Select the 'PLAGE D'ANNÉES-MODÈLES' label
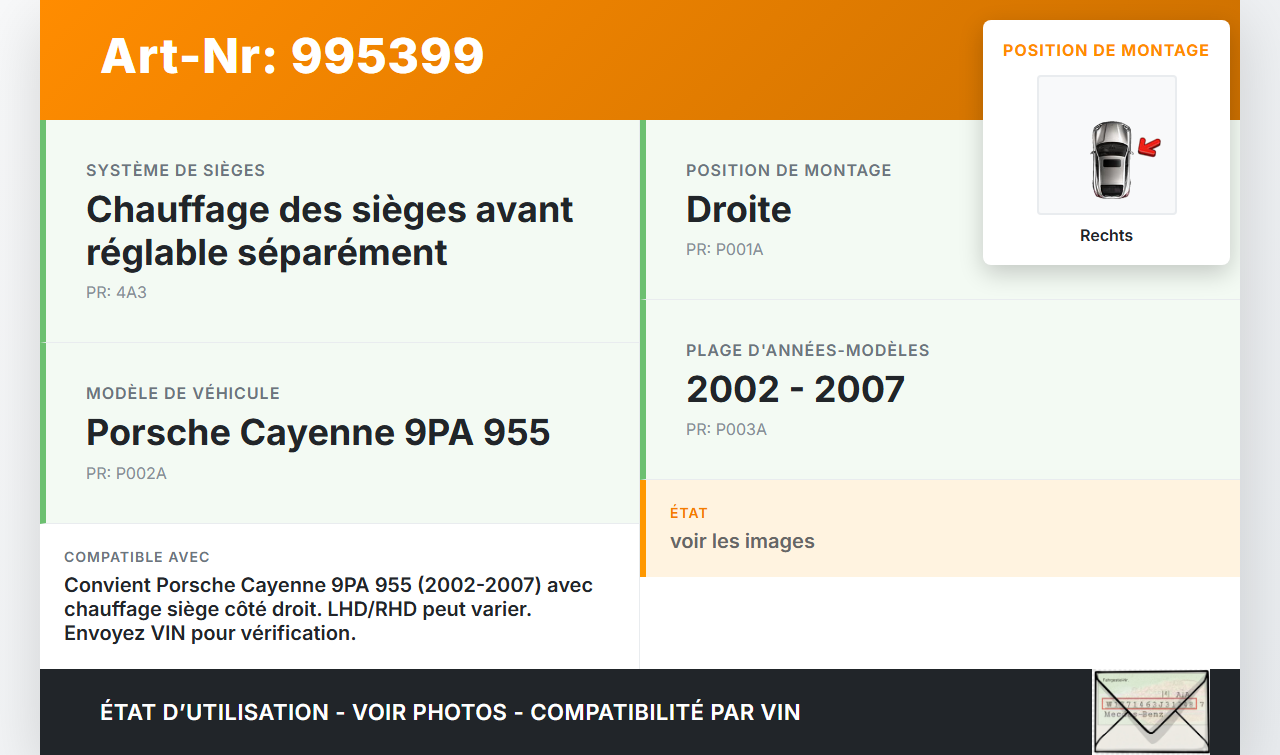 [x=808, y=350]
